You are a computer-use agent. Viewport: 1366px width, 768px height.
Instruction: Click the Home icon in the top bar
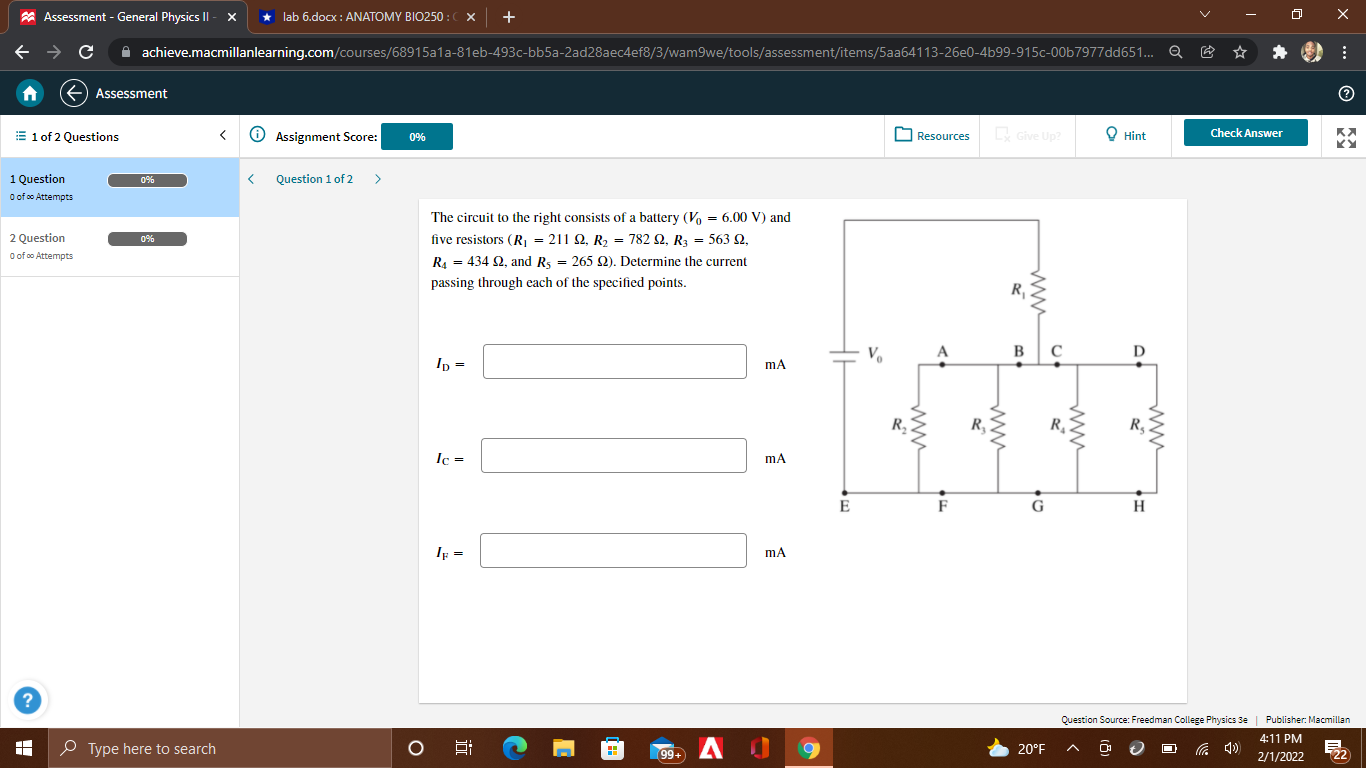click(30, 92)
